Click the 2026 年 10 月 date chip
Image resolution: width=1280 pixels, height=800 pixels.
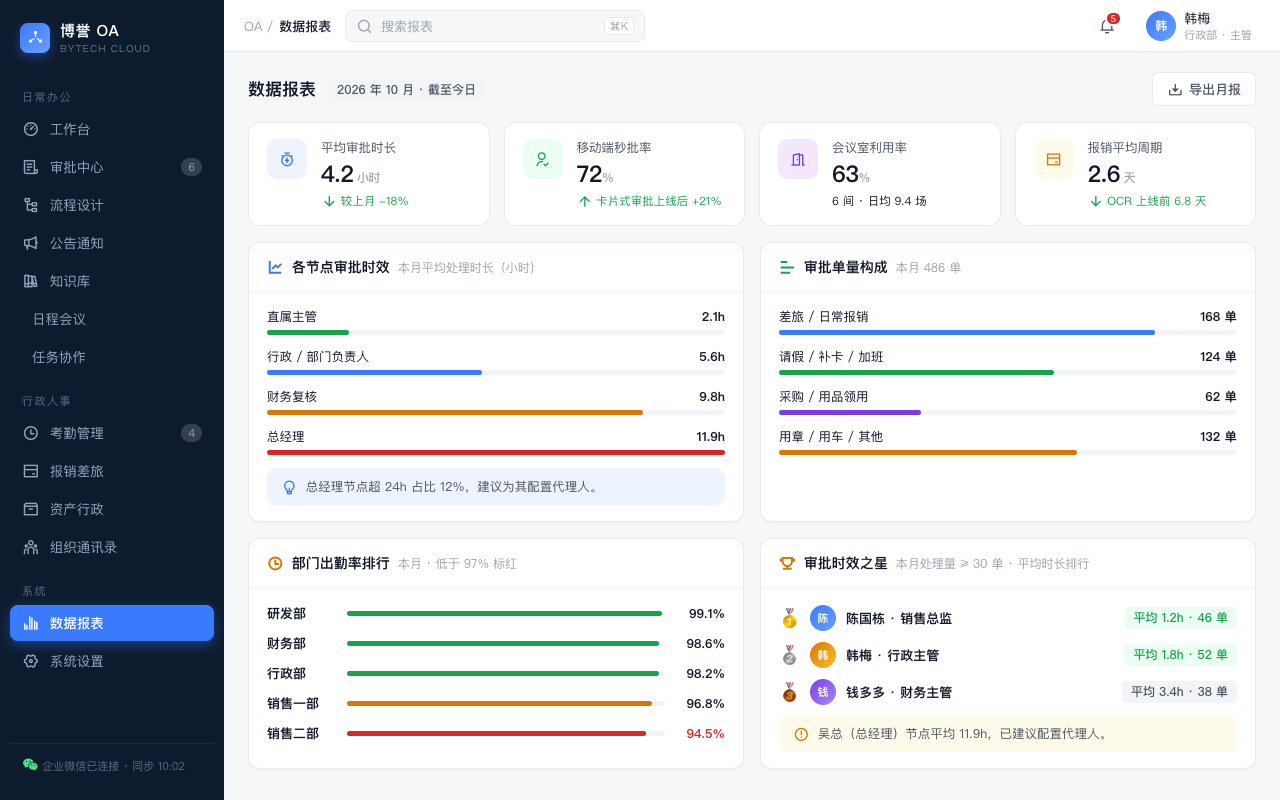click(406, 89)
